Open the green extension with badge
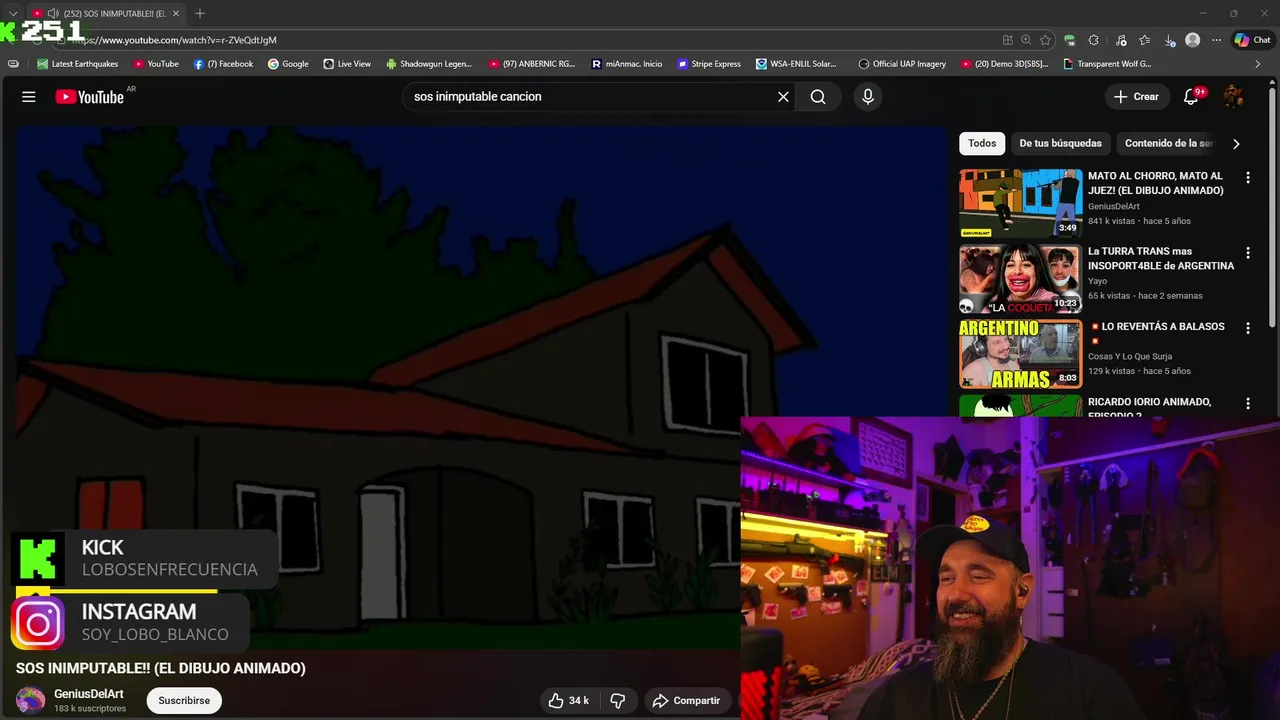Image resolution: width=1280 pixels, height=720 pixels. click(1070, 40)
